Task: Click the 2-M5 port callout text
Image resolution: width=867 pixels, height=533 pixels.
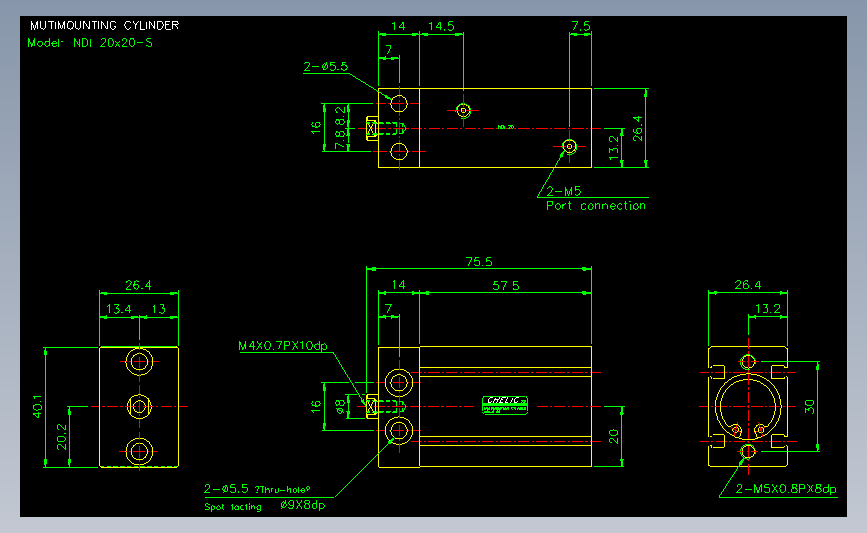Action: pyautogui.click(x=563, y=191)
